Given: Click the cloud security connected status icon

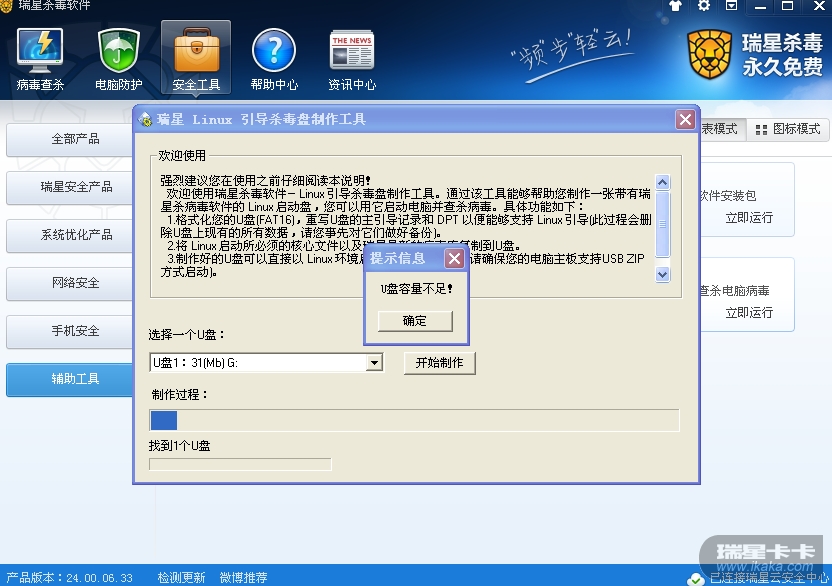Looking at the screenshot, I should click(695, 579).
